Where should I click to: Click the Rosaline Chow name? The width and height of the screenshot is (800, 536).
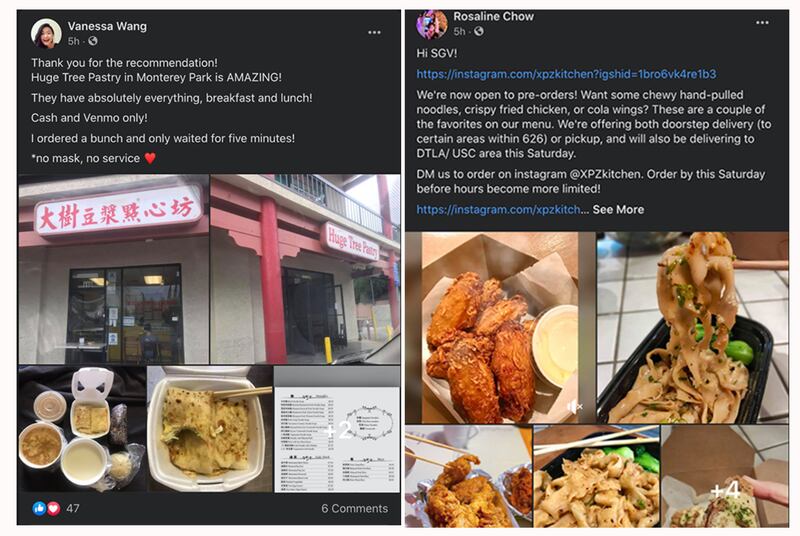[x=493, y=16]
